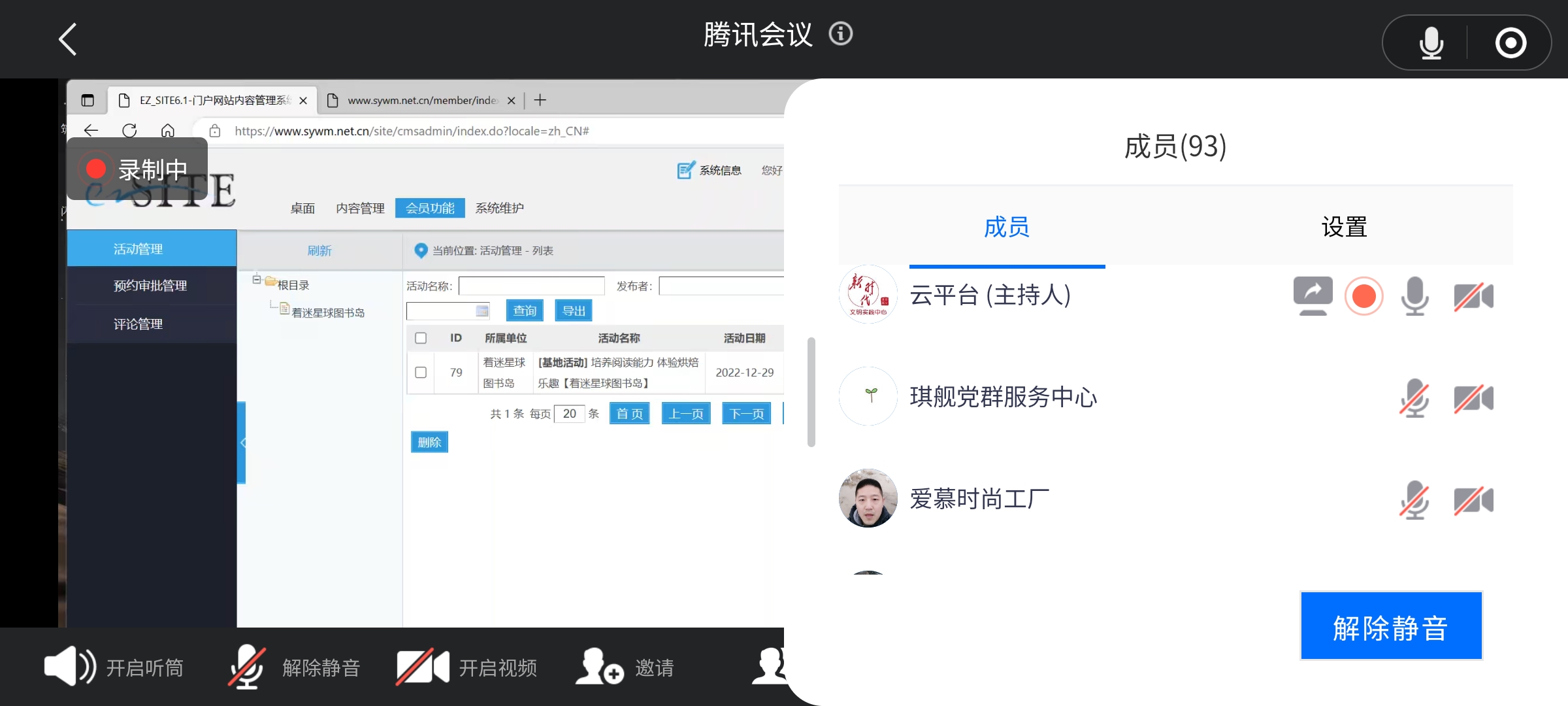
Task: Tap screen-share icon for 云平台 host
Action: click(x=1313, y=295)
